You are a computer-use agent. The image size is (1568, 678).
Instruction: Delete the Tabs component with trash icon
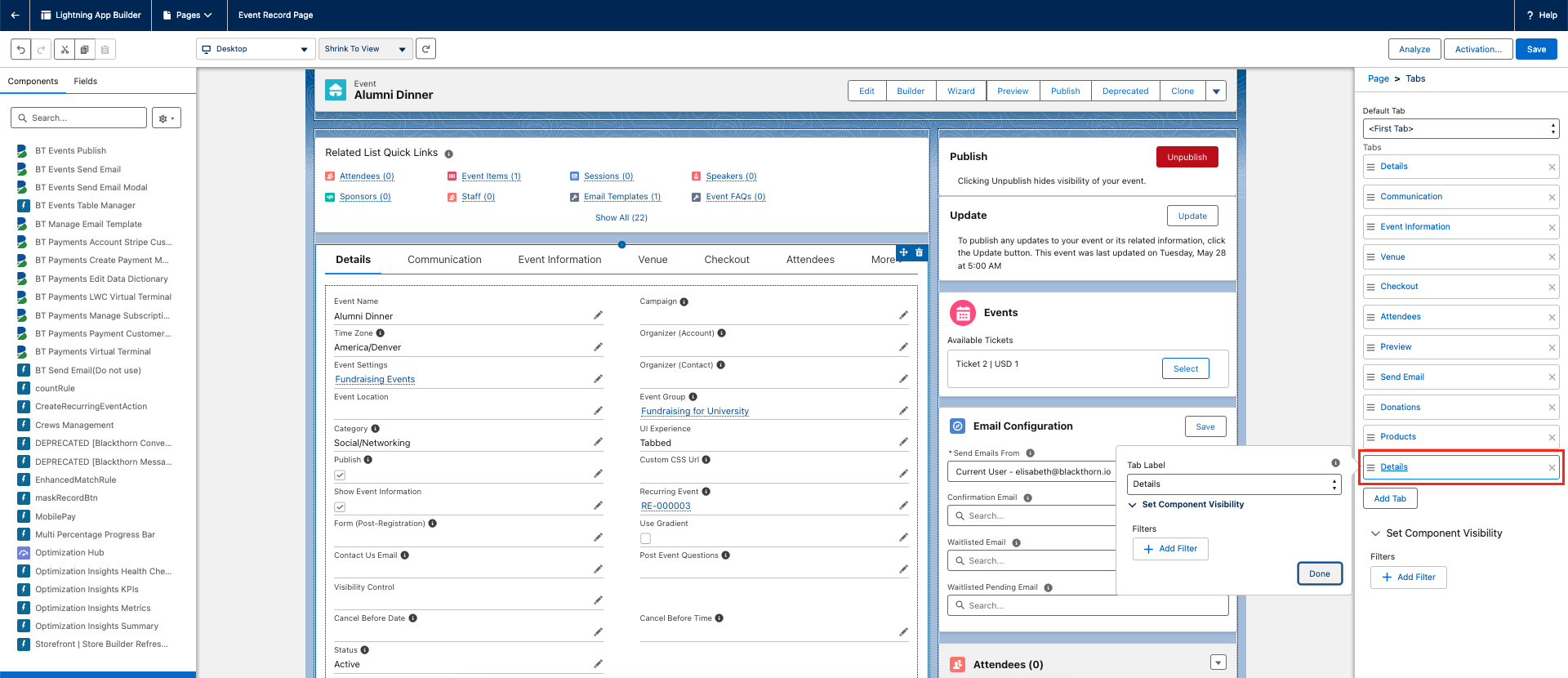[919, 252]
